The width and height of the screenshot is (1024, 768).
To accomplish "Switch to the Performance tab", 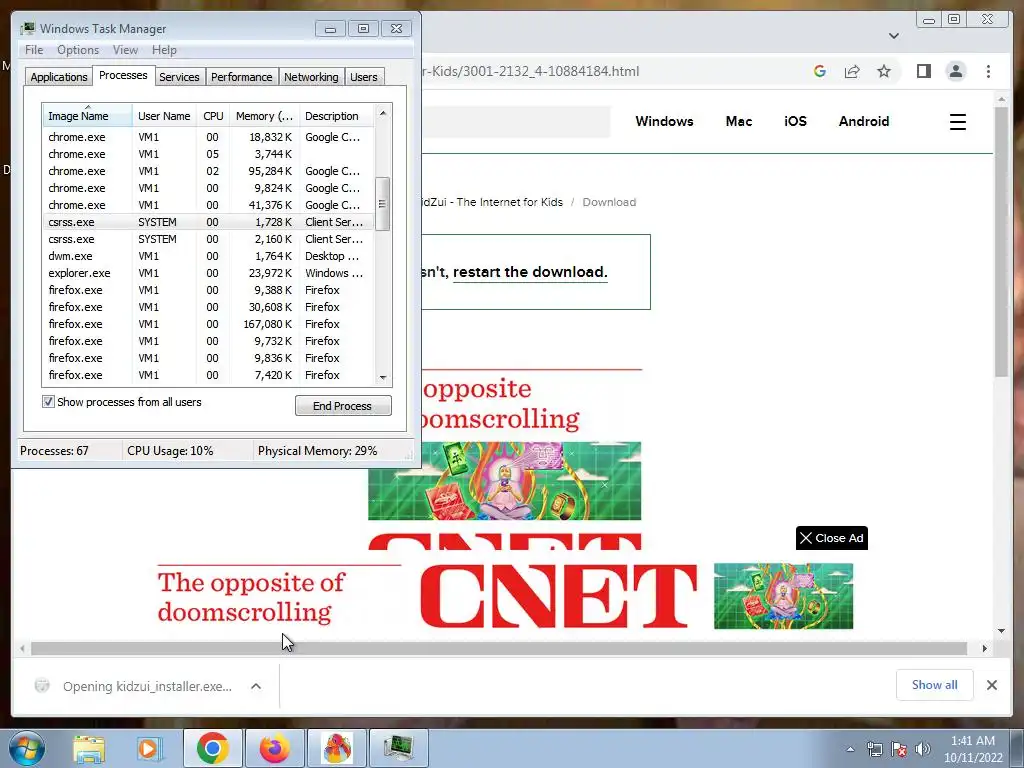I will point(241,76).
